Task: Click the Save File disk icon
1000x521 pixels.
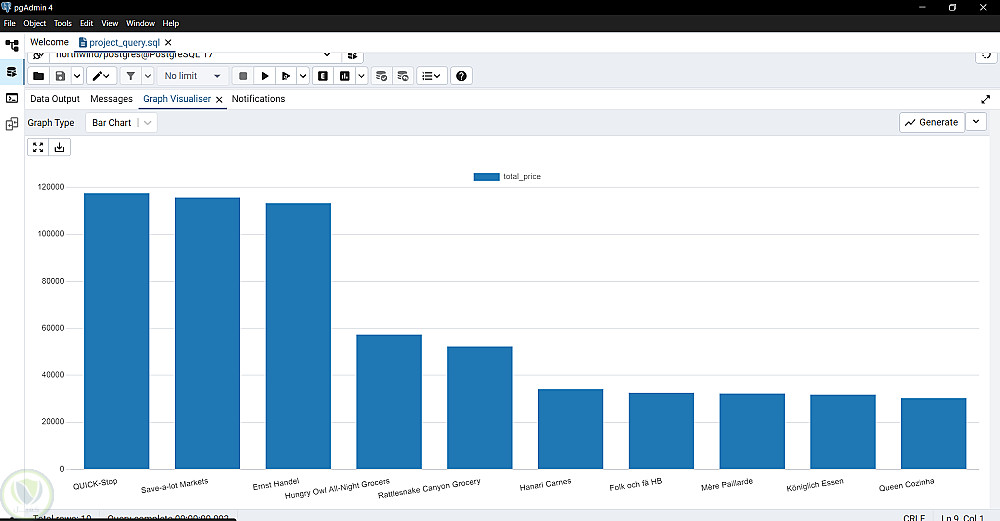Action: point(60,76)
